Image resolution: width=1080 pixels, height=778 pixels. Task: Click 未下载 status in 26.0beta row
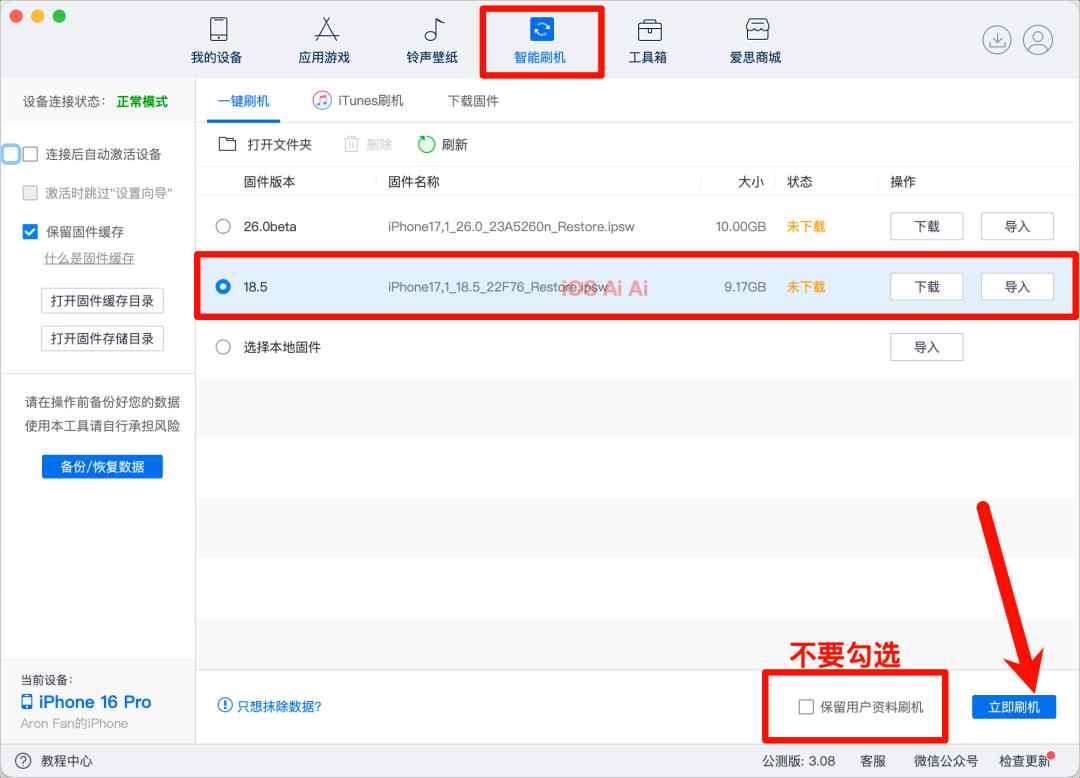point(806,227)
